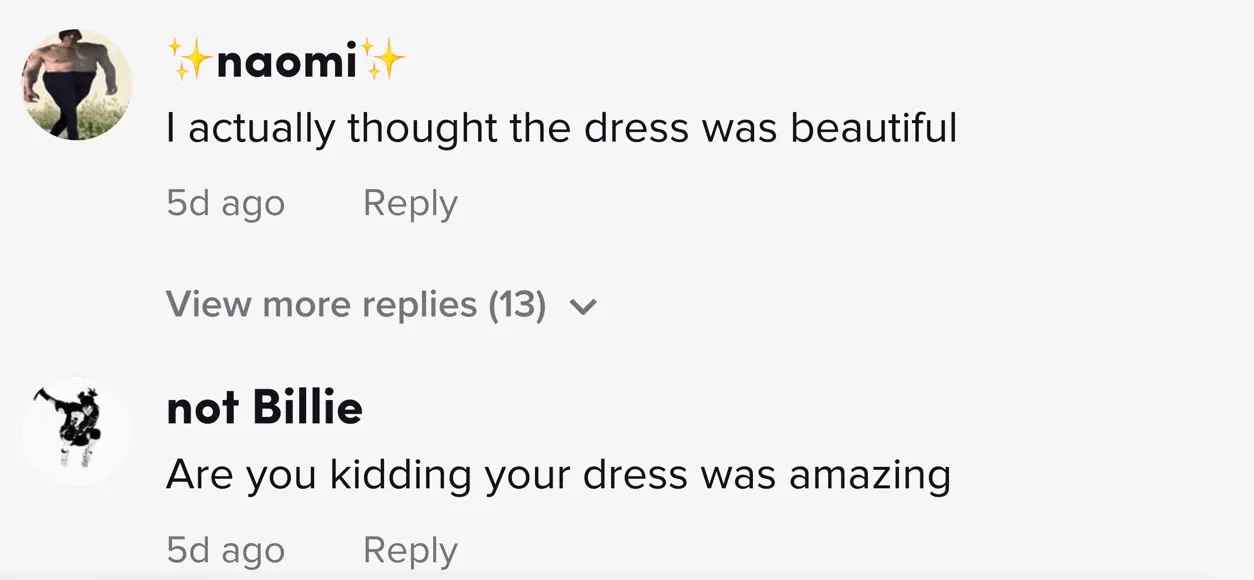
Task: Open the not Billie username link
Action: point(264,408)
